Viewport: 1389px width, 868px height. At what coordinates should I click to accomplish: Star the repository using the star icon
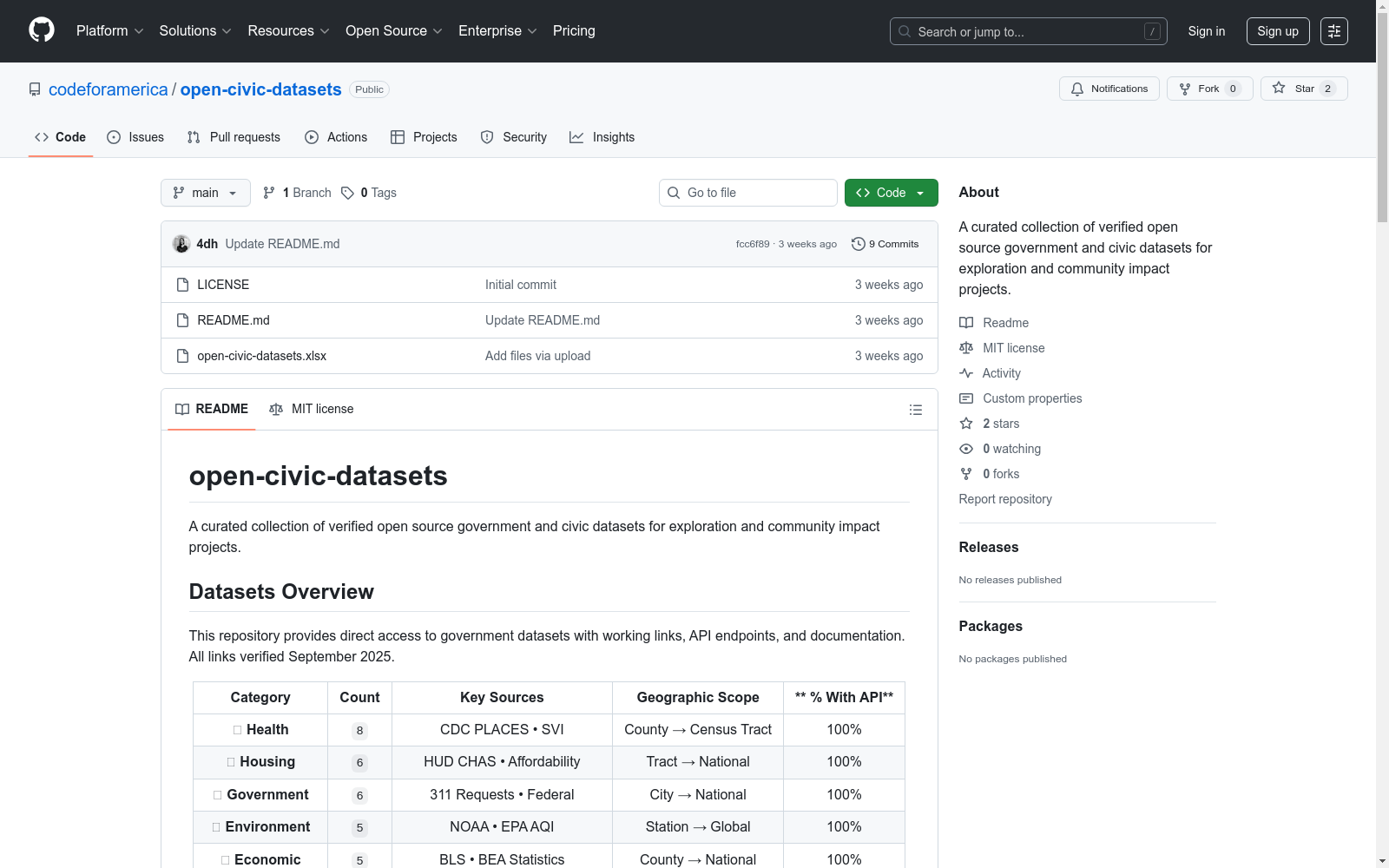point(1279,89)
